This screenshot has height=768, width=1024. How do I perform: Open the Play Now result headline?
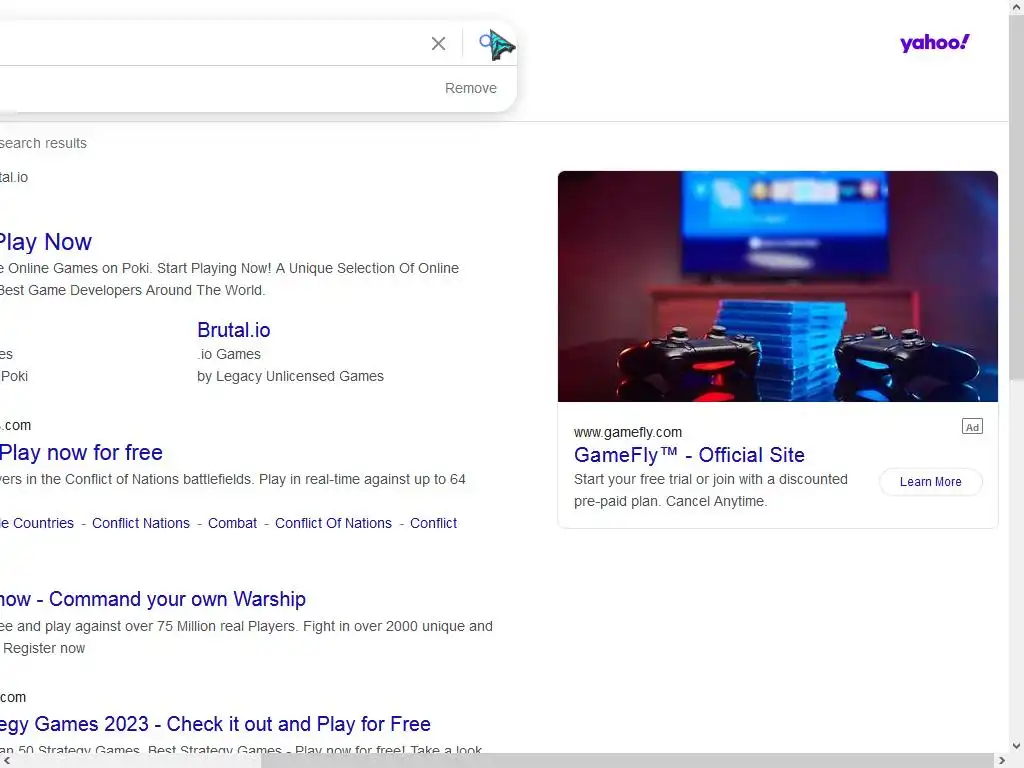point(46,242)
